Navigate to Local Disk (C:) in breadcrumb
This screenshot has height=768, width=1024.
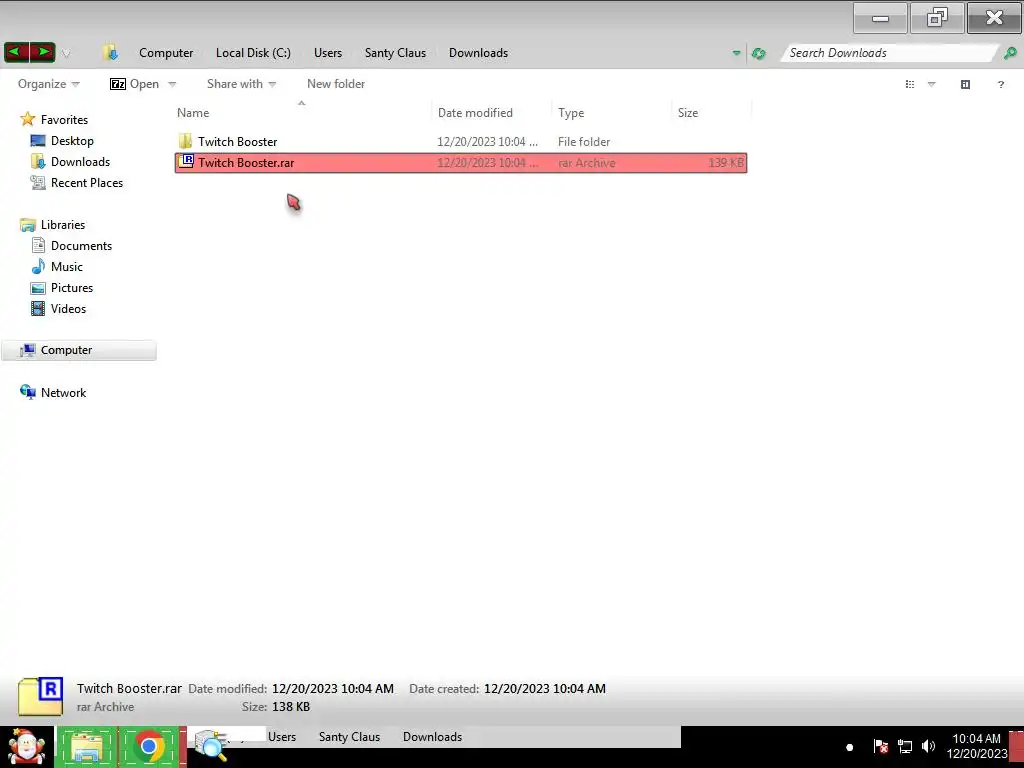tap(253, 53)
